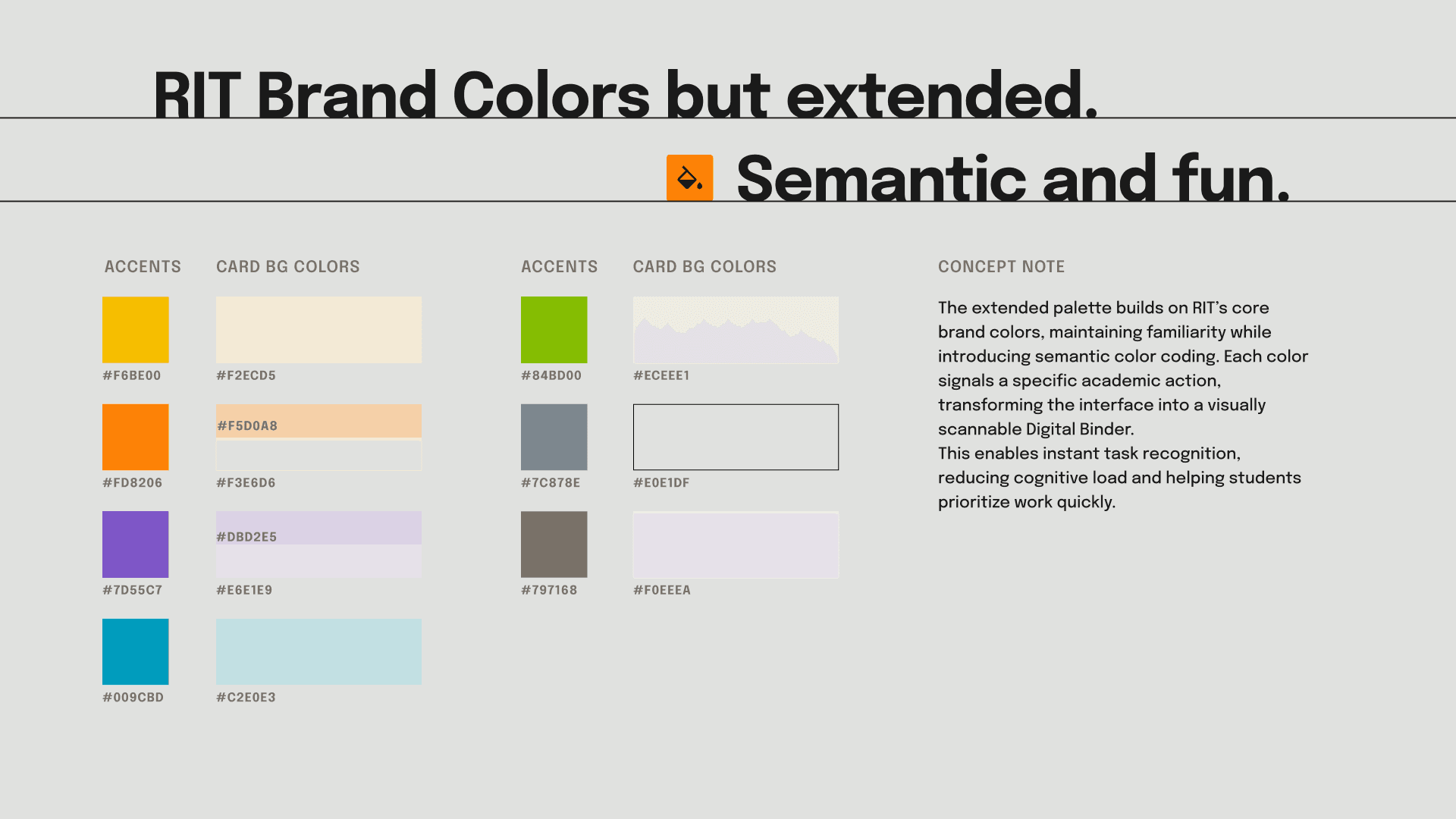
Task: Click the 'Semantic and fun.' heading
Action: (x=1012, y=179)
